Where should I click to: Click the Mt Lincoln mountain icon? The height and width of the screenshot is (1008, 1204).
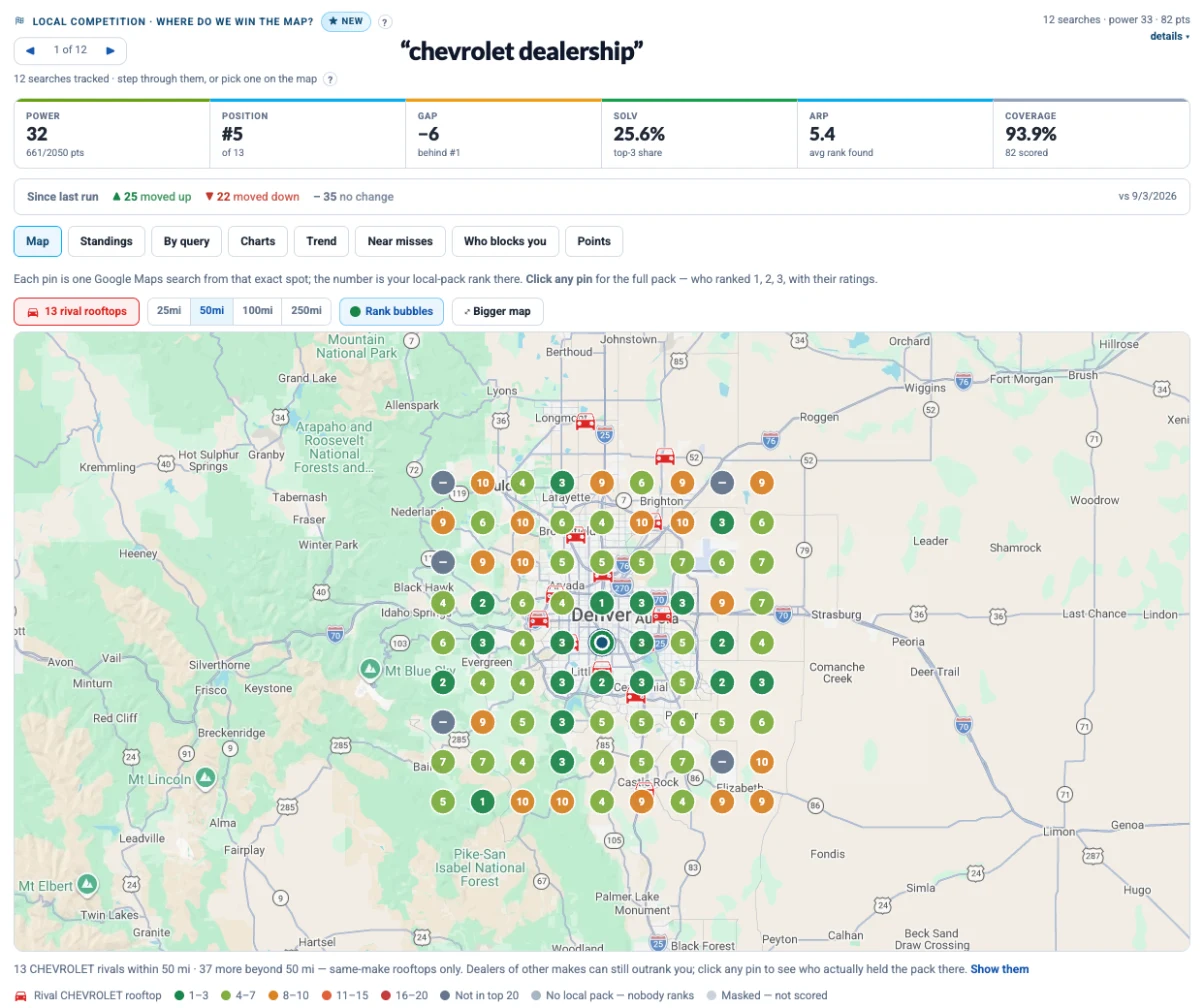click(205, 777)
